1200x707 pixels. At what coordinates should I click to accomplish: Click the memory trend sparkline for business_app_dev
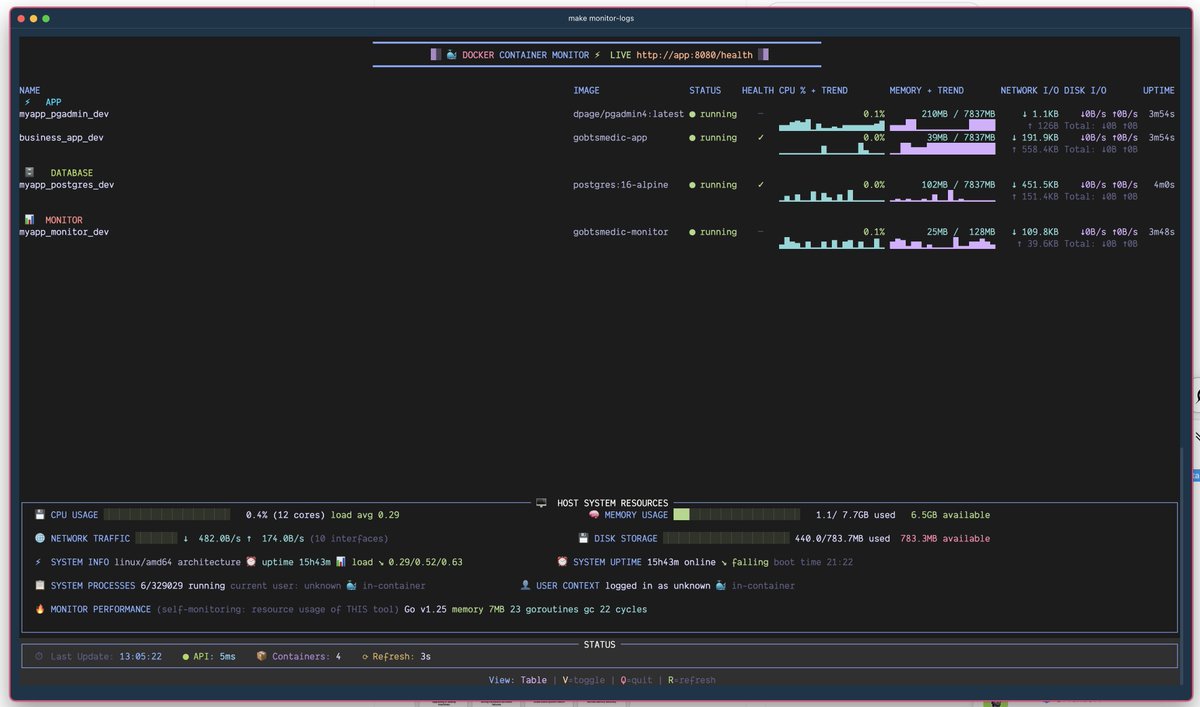(943, 148)
